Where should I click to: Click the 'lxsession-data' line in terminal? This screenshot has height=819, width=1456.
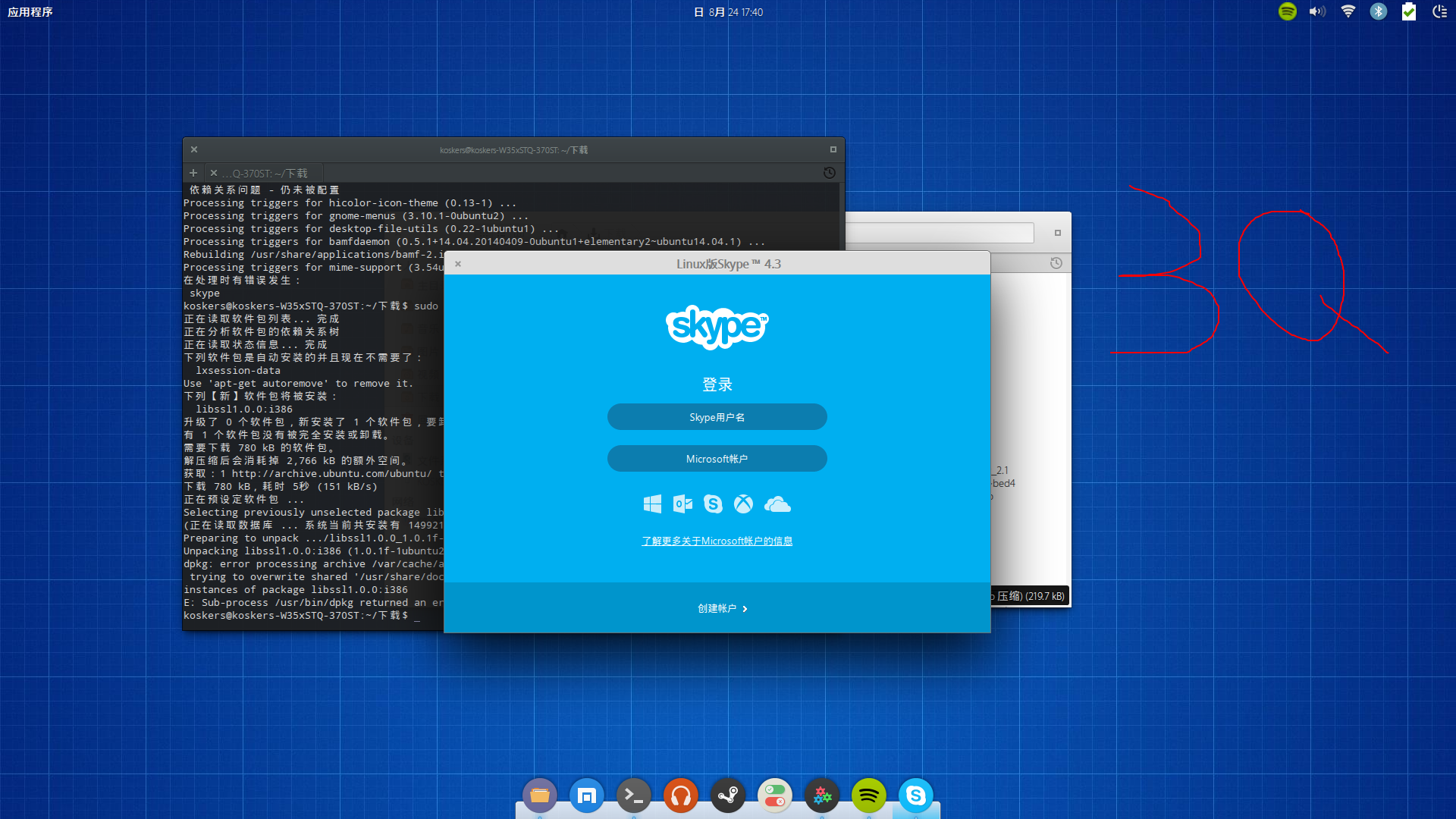point(238,370)
